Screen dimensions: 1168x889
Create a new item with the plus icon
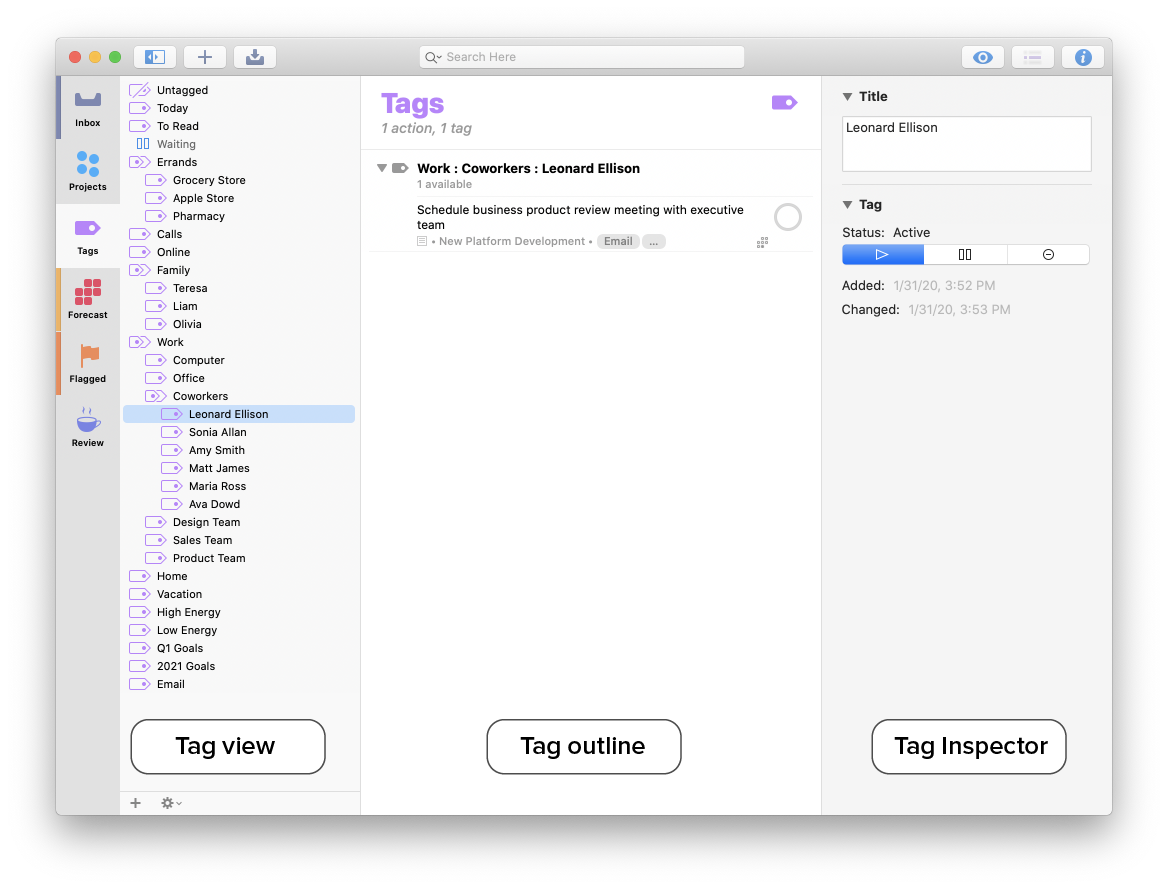click(205, 57)
